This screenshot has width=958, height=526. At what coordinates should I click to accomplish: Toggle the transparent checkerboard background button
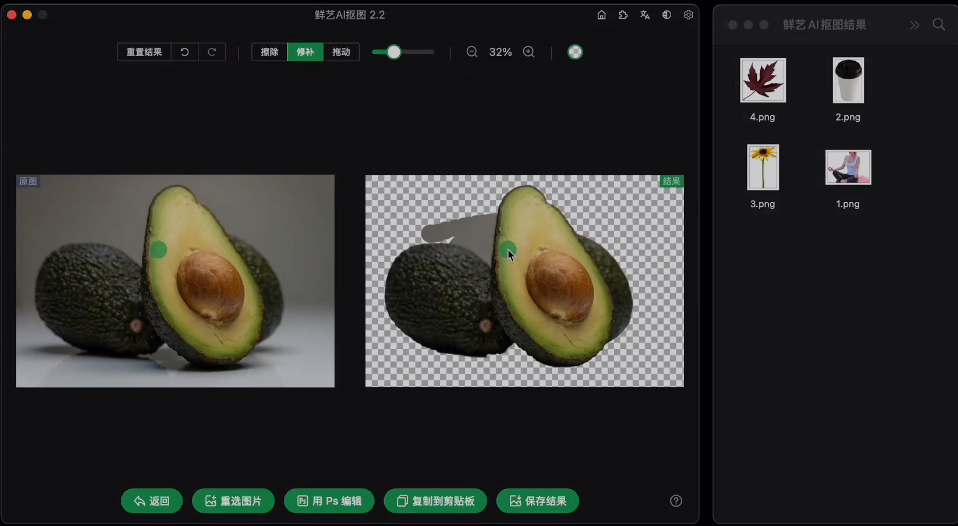coord(575,52)
